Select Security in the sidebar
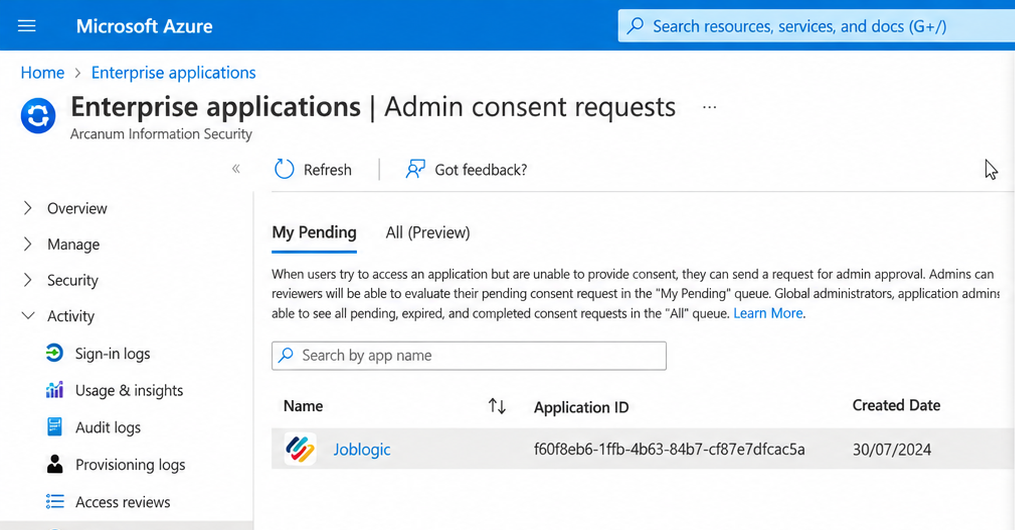1015x530 pixels. coord(72,280)
